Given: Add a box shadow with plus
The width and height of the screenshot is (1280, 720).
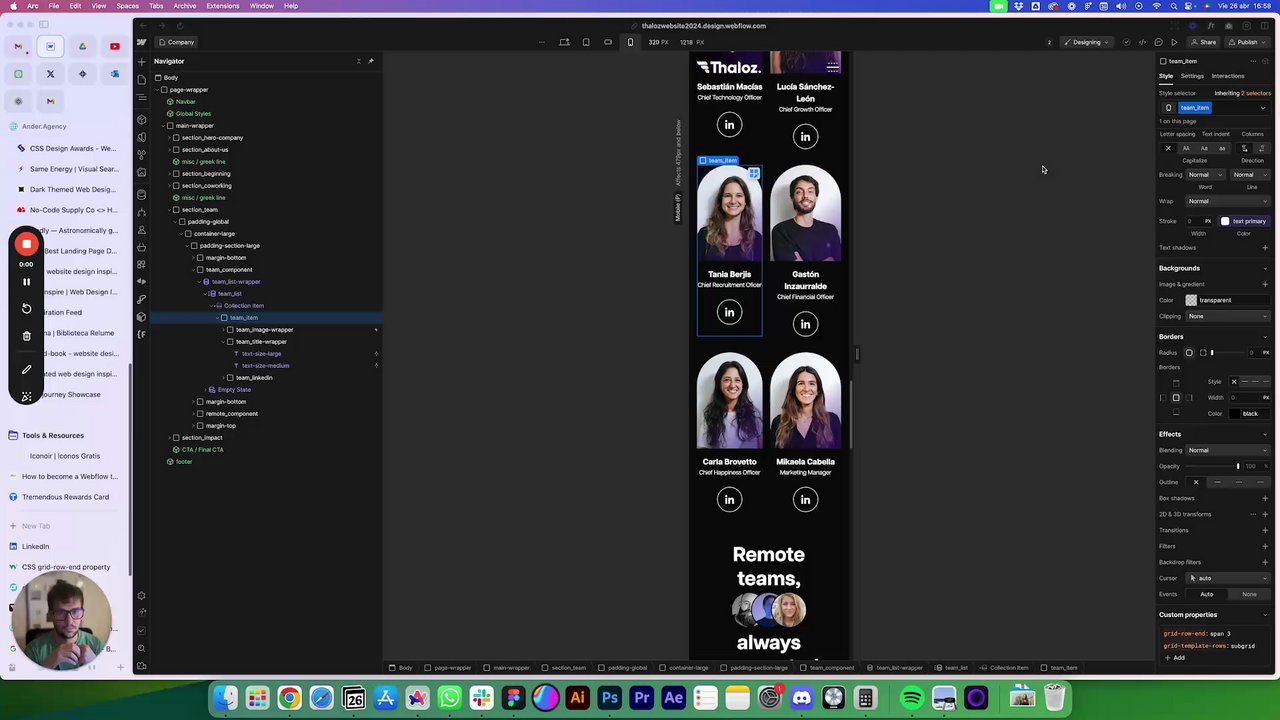Looking at the screenshot, I should pos(1265,498).
